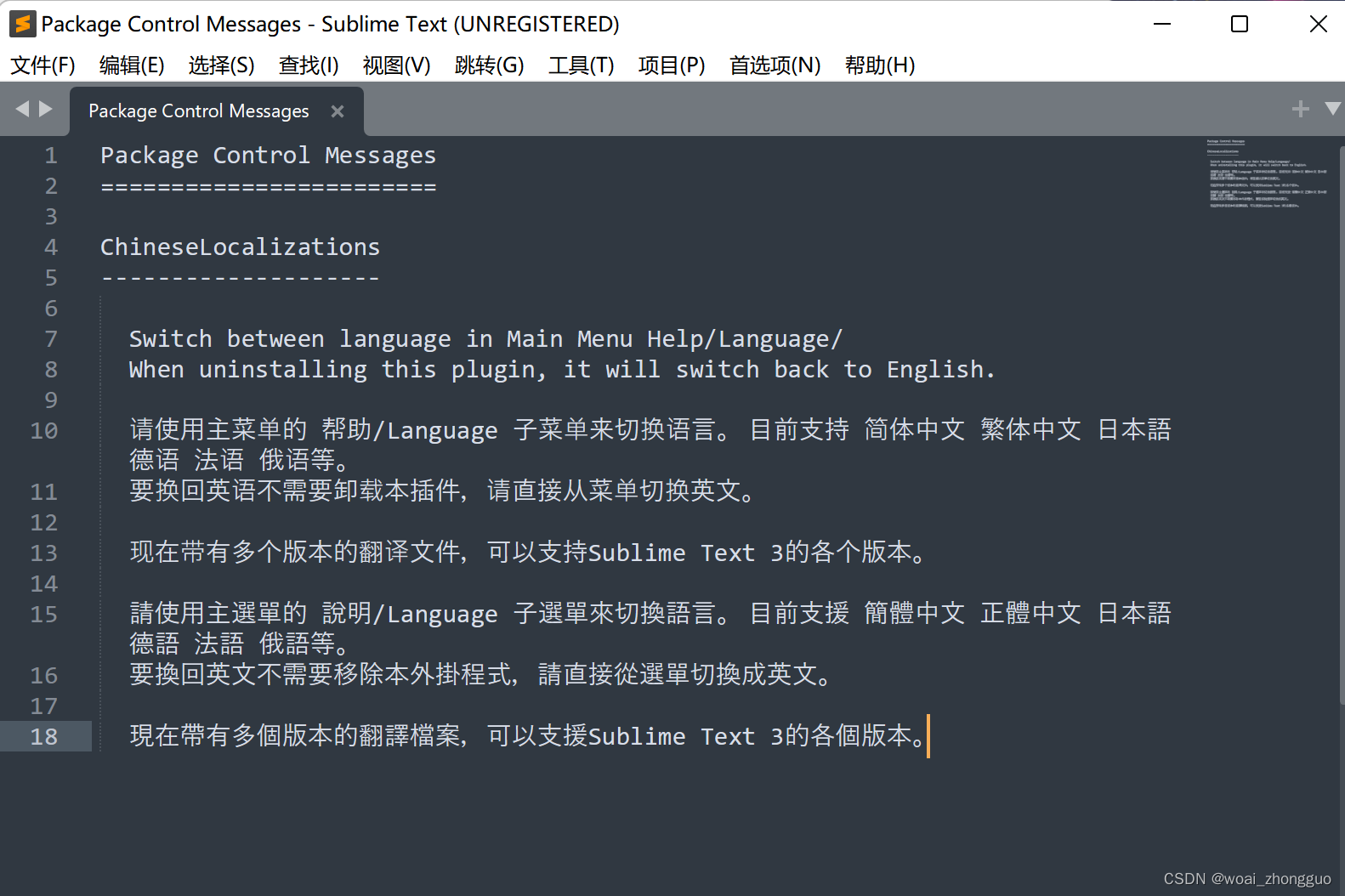Screen dimensions: 1345x896
Task: Click the heading text 'Package Control Messages' on line 1
Action: [268, 156]
